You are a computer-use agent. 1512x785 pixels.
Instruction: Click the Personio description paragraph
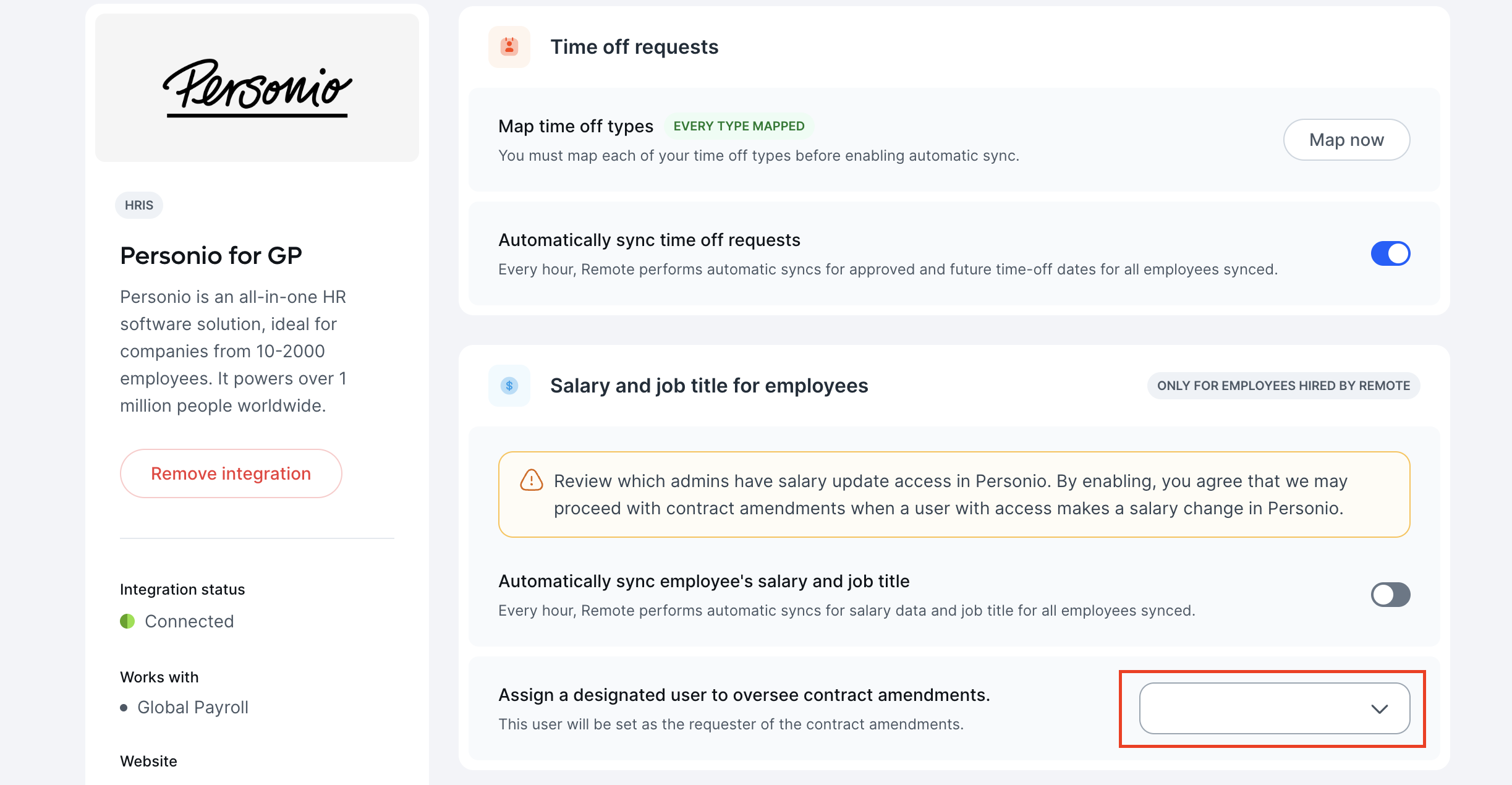234,351
